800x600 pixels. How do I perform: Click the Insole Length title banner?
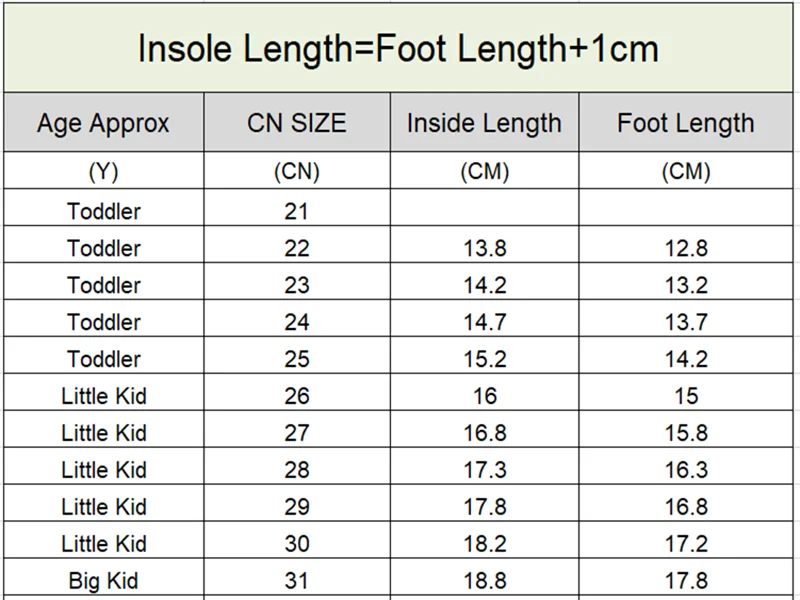(x=398, y=48)
